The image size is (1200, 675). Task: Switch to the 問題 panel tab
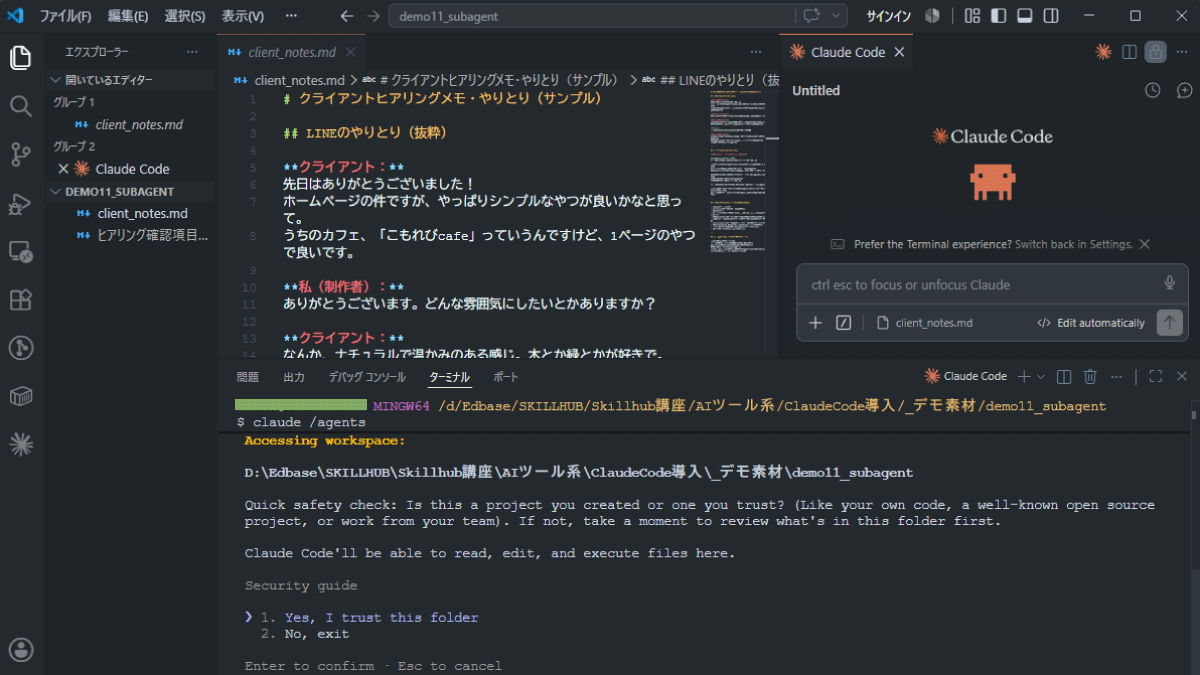(x=247, y=377)
